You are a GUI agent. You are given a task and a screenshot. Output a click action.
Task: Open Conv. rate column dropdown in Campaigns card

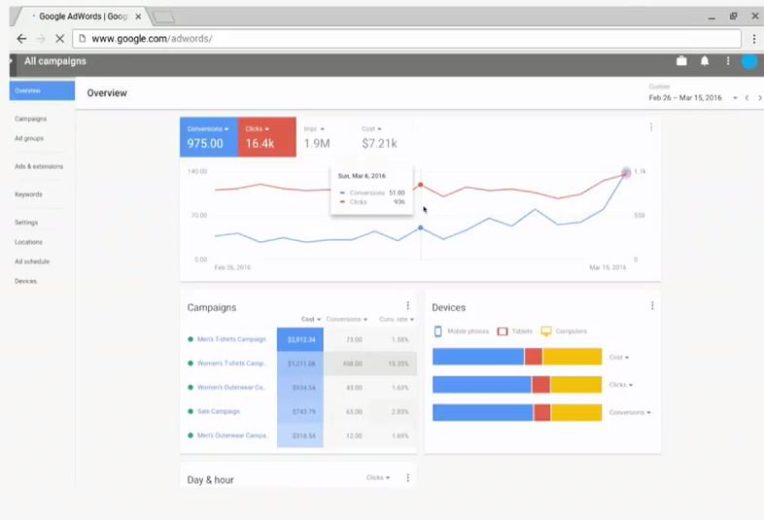(x=397, y=319)
